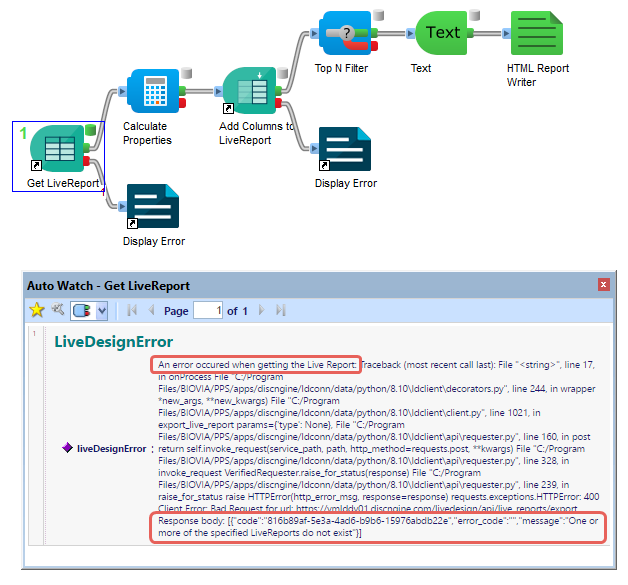The image size is (628, 585).
Task: Select the green Text component
Action: click(441, 33)
